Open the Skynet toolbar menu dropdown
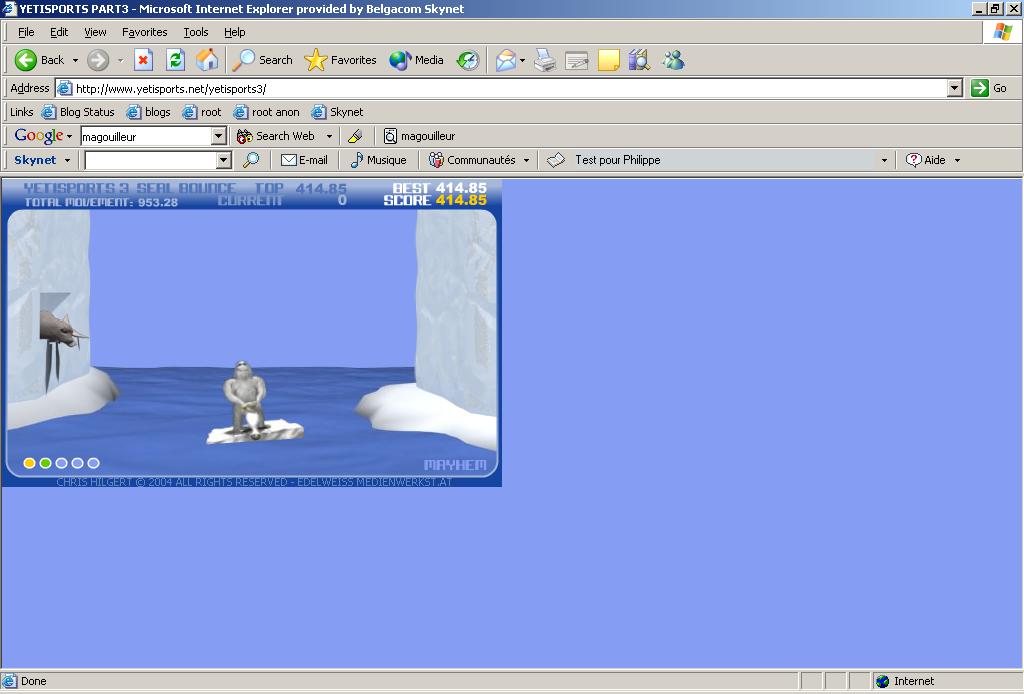The height and width of the screenshot is (694, 1024). 42,160
